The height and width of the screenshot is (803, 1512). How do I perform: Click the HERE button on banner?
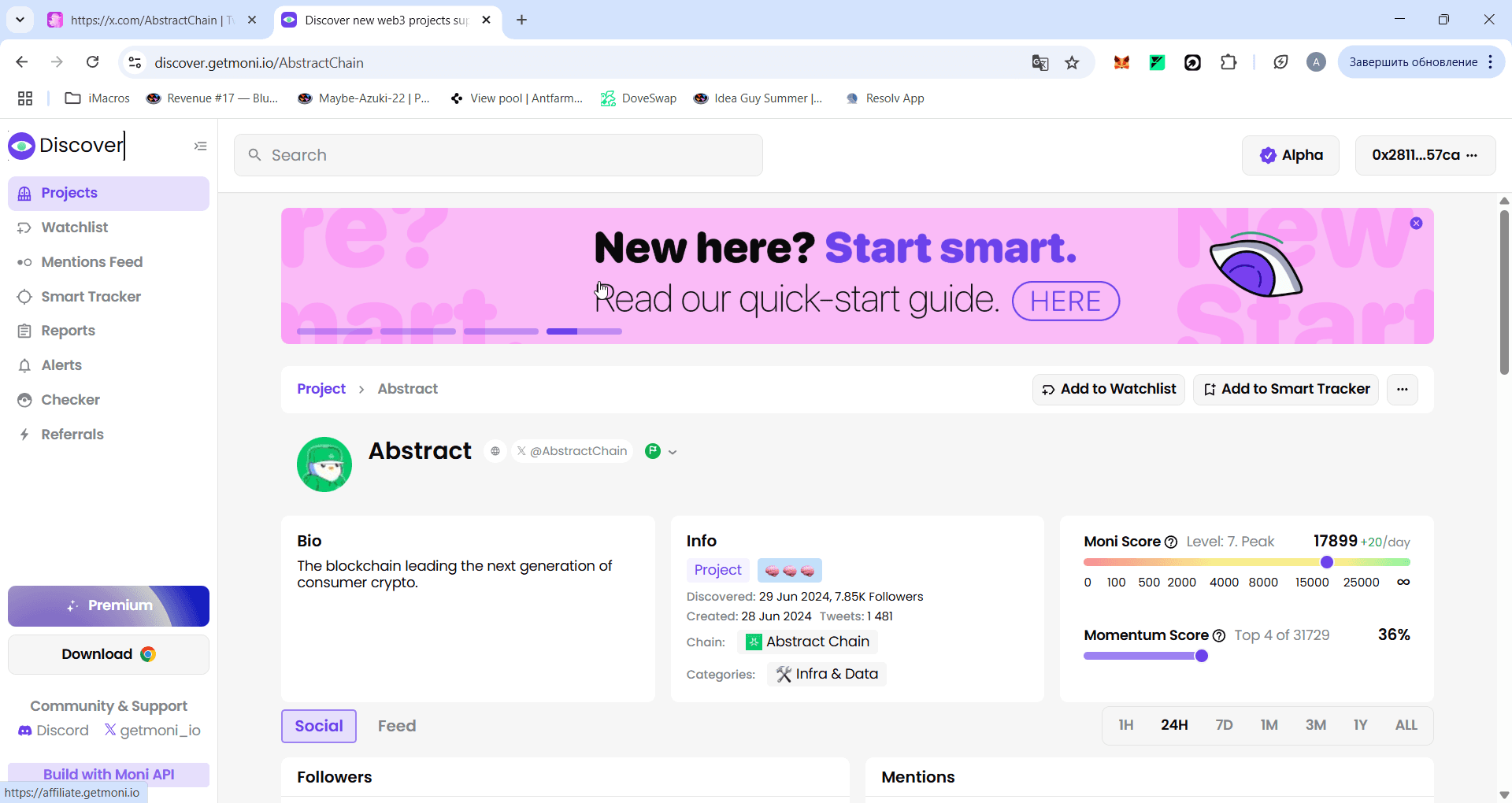1065,302
